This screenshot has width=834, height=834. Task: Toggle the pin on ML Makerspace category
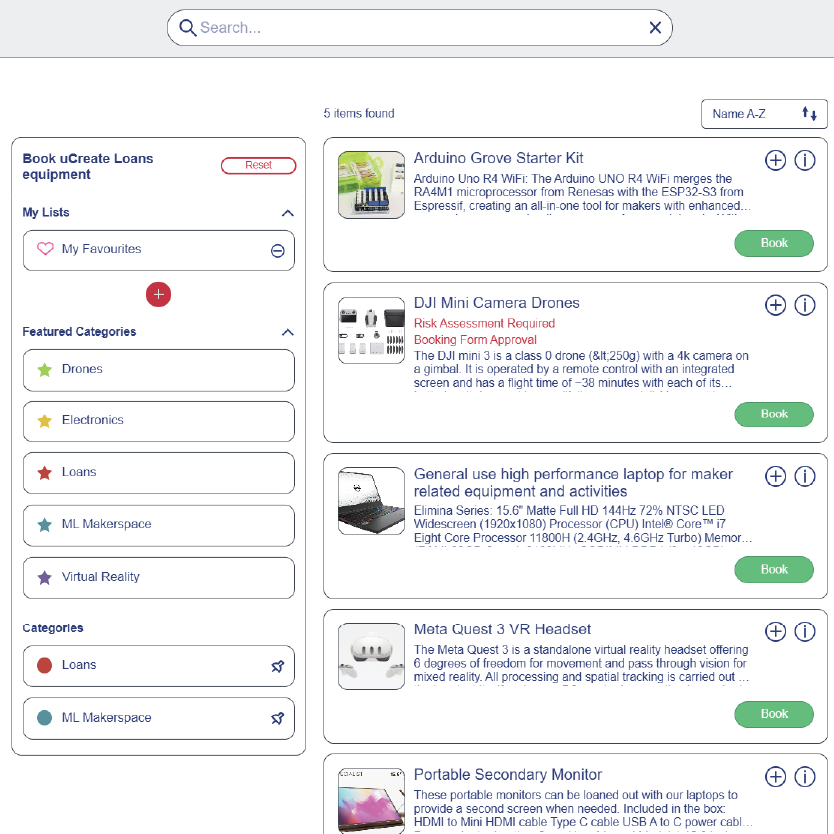tap(278, 718)
